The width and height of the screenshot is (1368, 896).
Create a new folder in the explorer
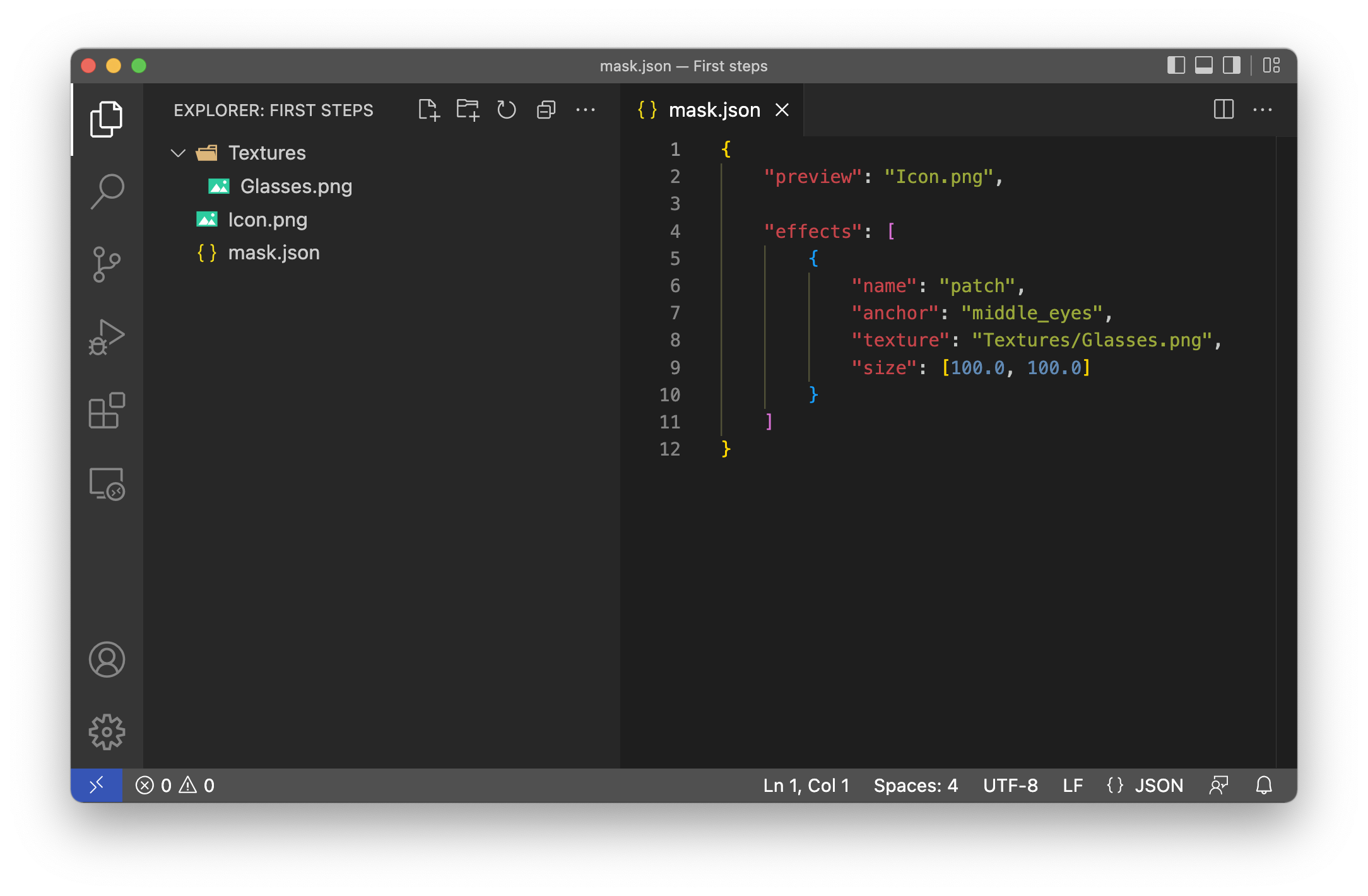tap(468, 110)
